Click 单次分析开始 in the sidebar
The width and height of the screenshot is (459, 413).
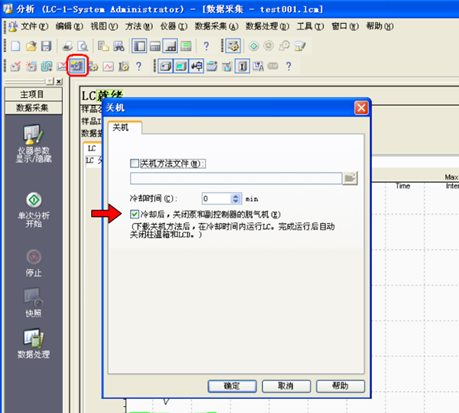34,209
